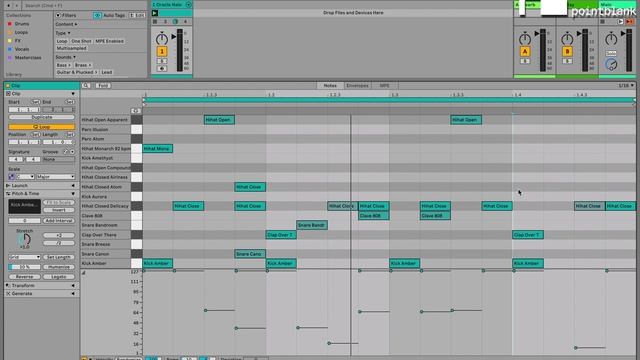Select the Guitar & Plucked sound tag
Screen dimensions: 640x360
[x=77, y=72]
